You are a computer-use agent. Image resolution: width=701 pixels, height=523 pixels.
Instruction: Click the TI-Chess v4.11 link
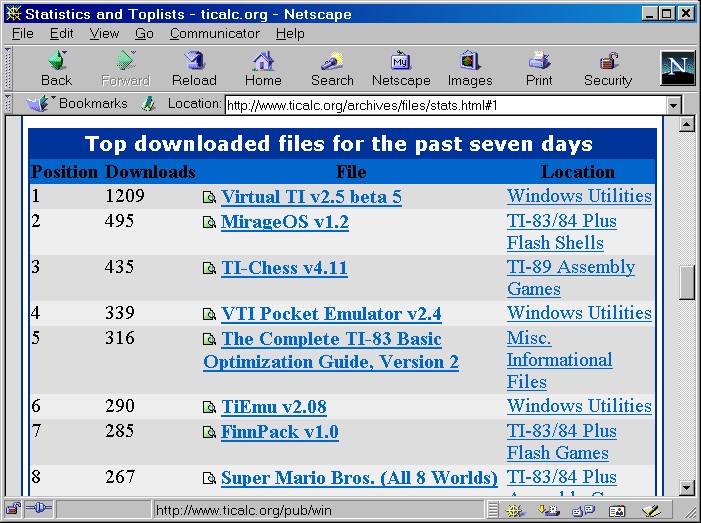point(284,267)
